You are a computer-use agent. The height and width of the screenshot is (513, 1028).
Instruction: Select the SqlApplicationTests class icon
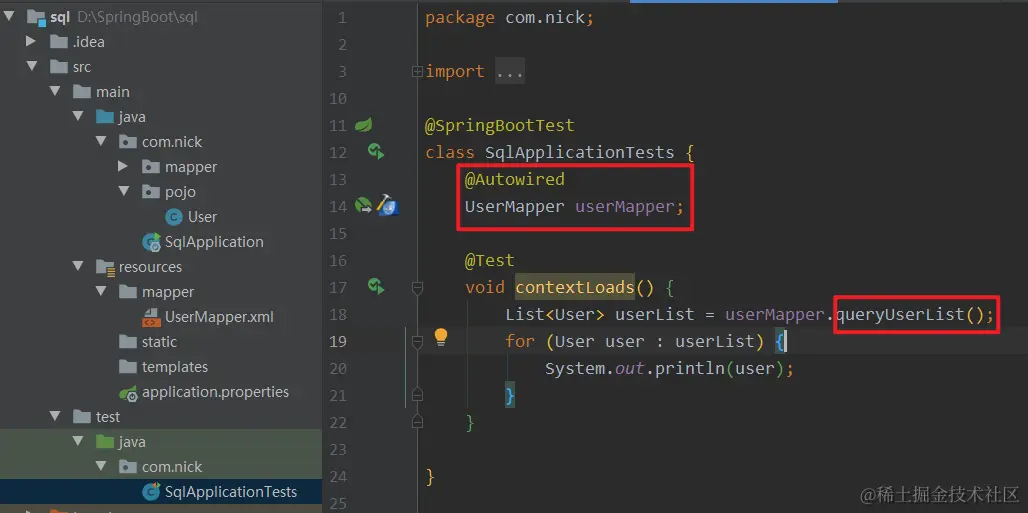click(151, 492)
